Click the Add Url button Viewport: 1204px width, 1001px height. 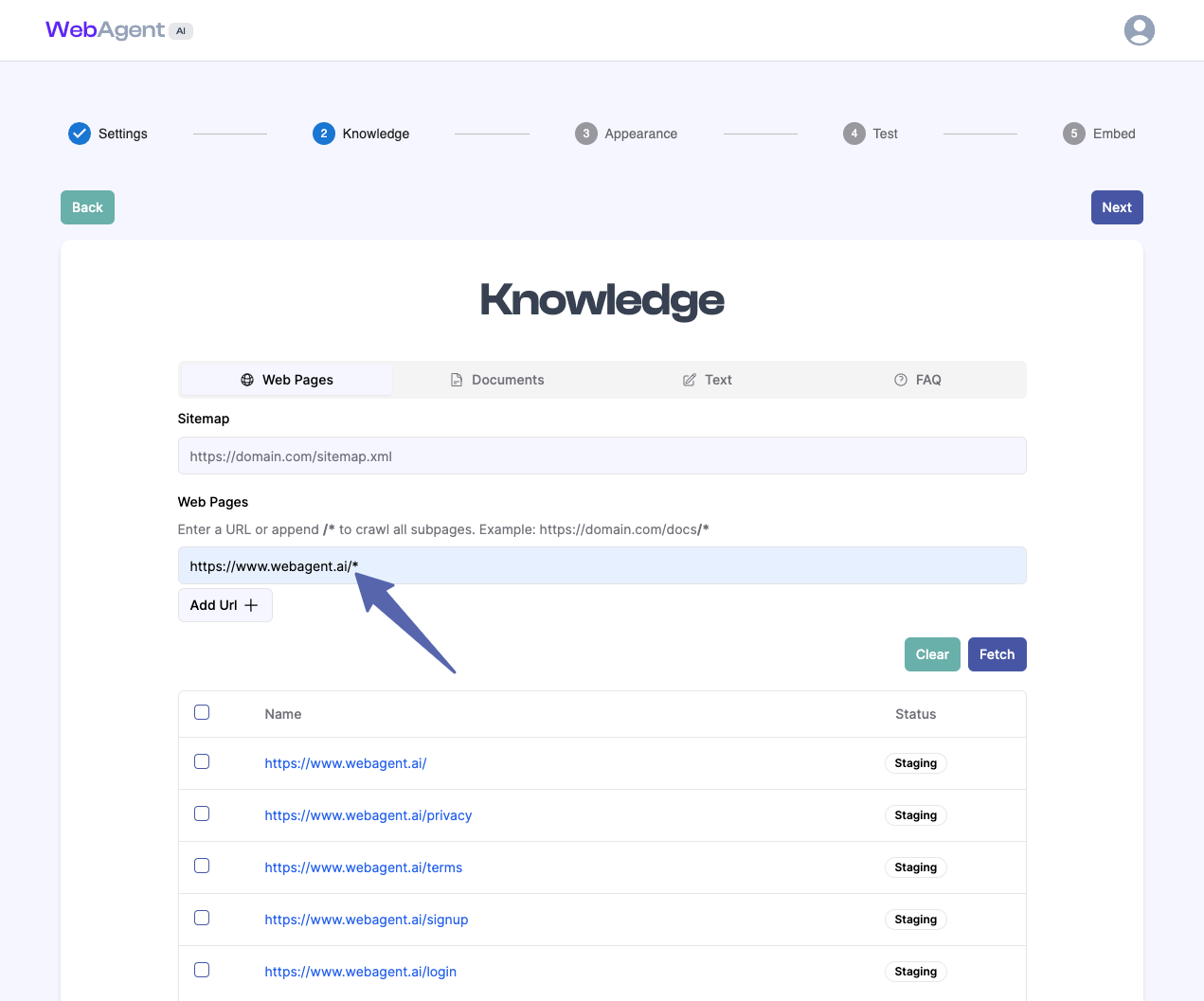(225, 605)
